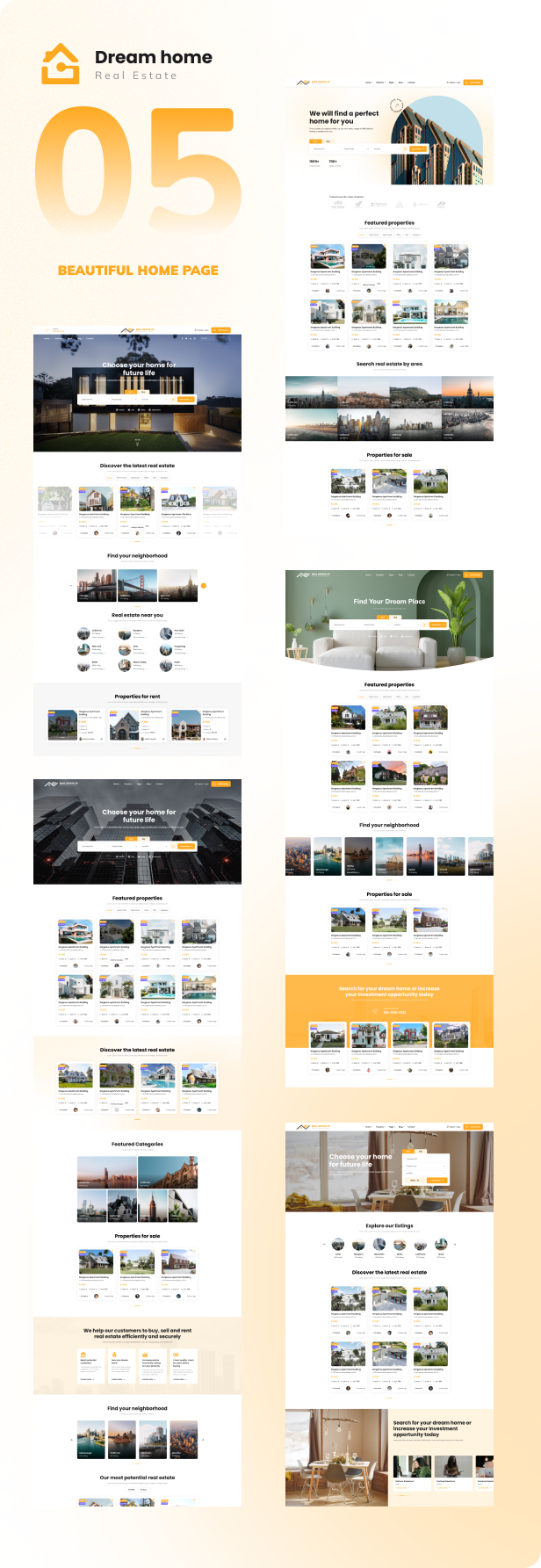Open the middle dropdown in the night house search bar
The width and height of the screenshot is (541, 1568).
(x=123, y=400)
